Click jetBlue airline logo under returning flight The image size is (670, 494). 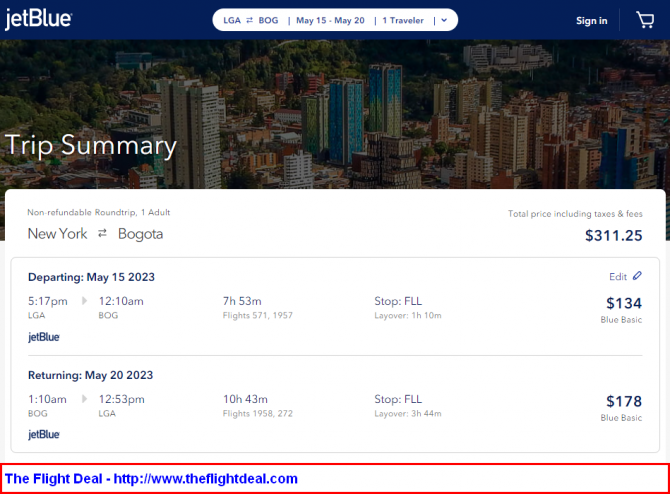point(44,435)
